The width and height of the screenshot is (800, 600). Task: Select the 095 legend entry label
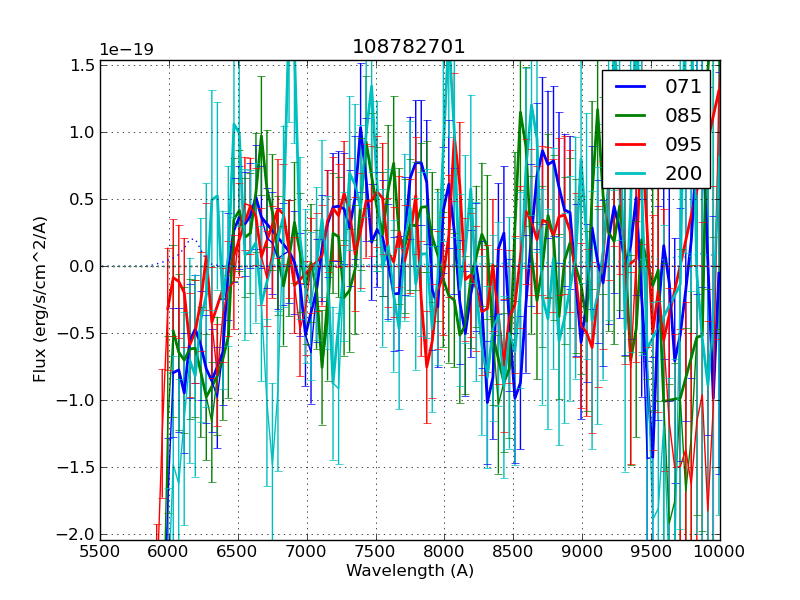[684, 144]
